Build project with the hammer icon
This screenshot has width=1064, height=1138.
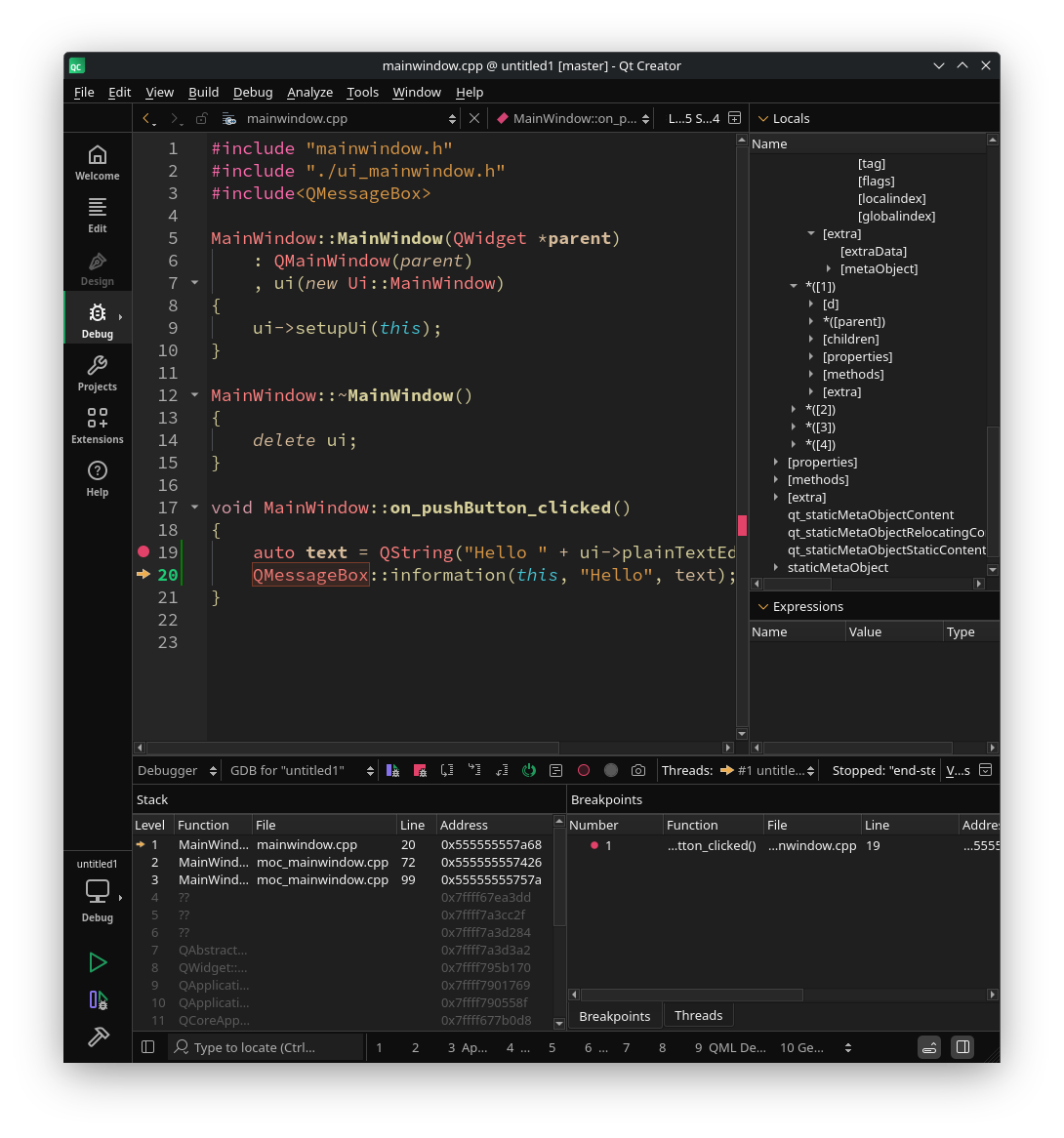tap(98, 1037)
